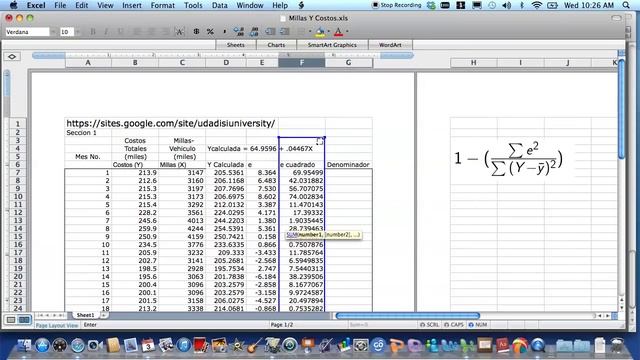This screenshot has height=360, width=640.
Task: Apply the currency format toolbar icon
Action: click(196, 31)
